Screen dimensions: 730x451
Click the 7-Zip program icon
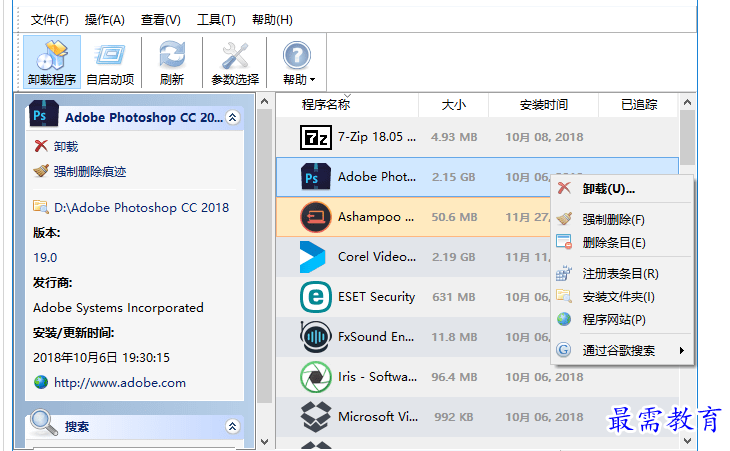316,137
